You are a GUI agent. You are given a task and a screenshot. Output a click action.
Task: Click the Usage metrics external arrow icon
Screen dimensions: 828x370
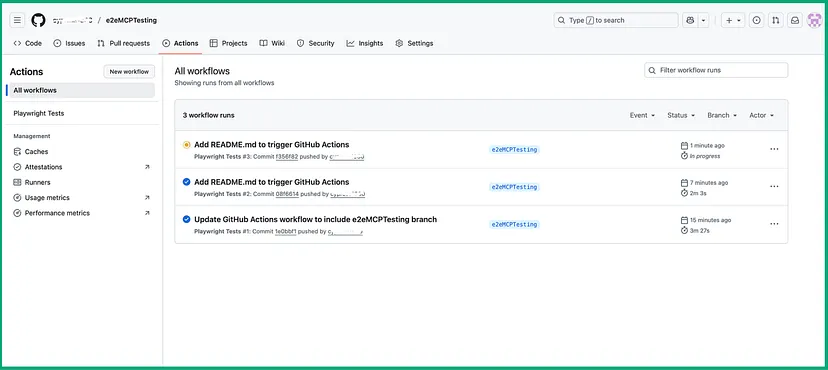147,197
